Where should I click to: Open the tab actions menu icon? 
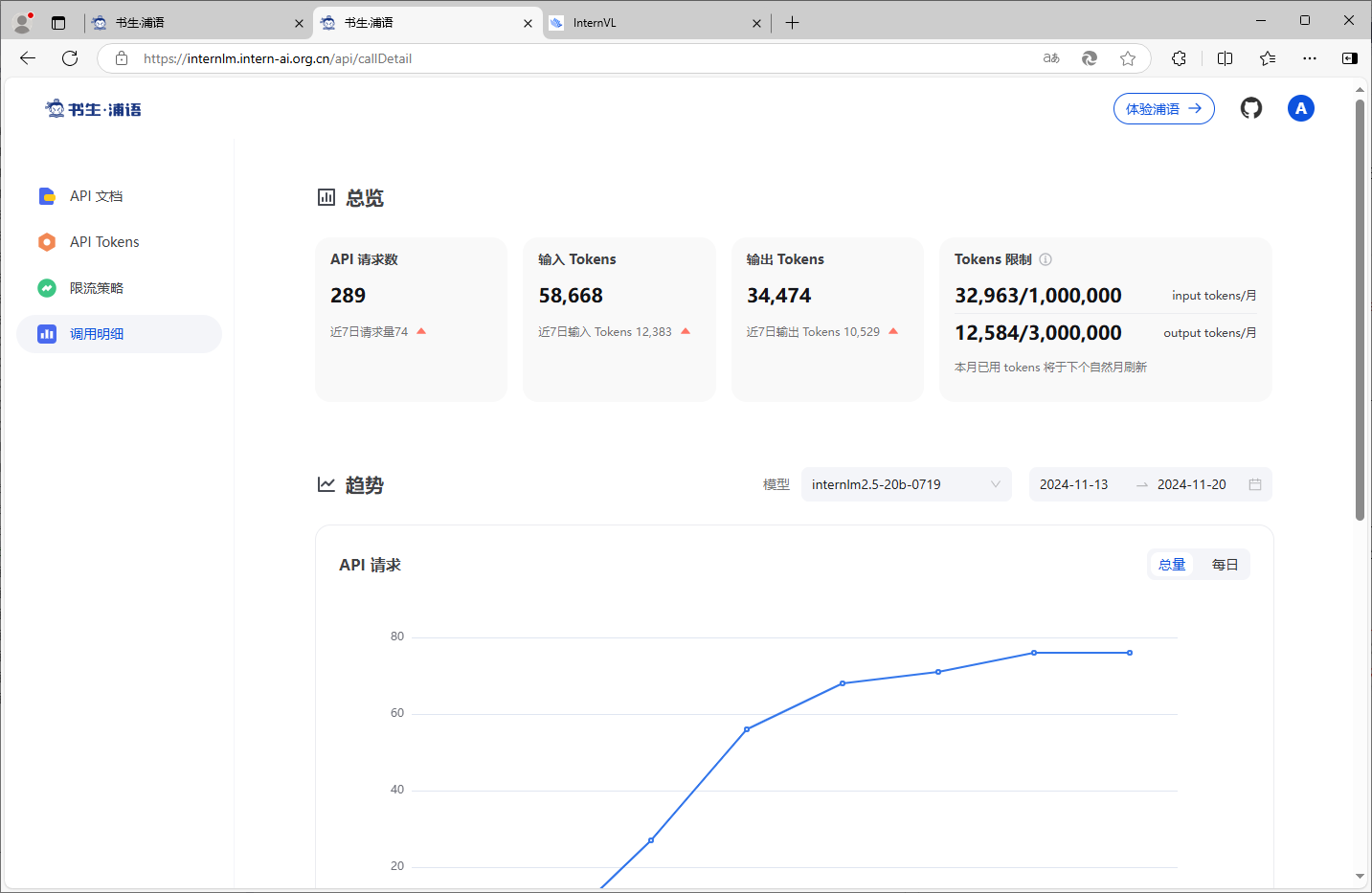(58, 23)
